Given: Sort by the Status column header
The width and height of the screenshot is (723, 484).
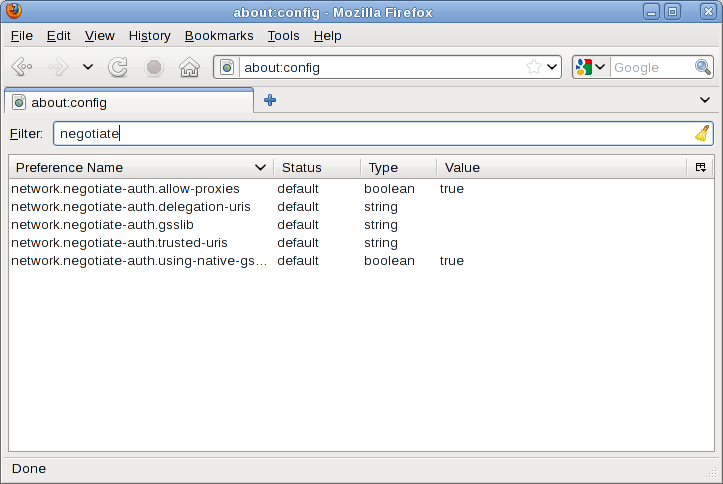Looking at the screenshot, I should click(317, 167).
